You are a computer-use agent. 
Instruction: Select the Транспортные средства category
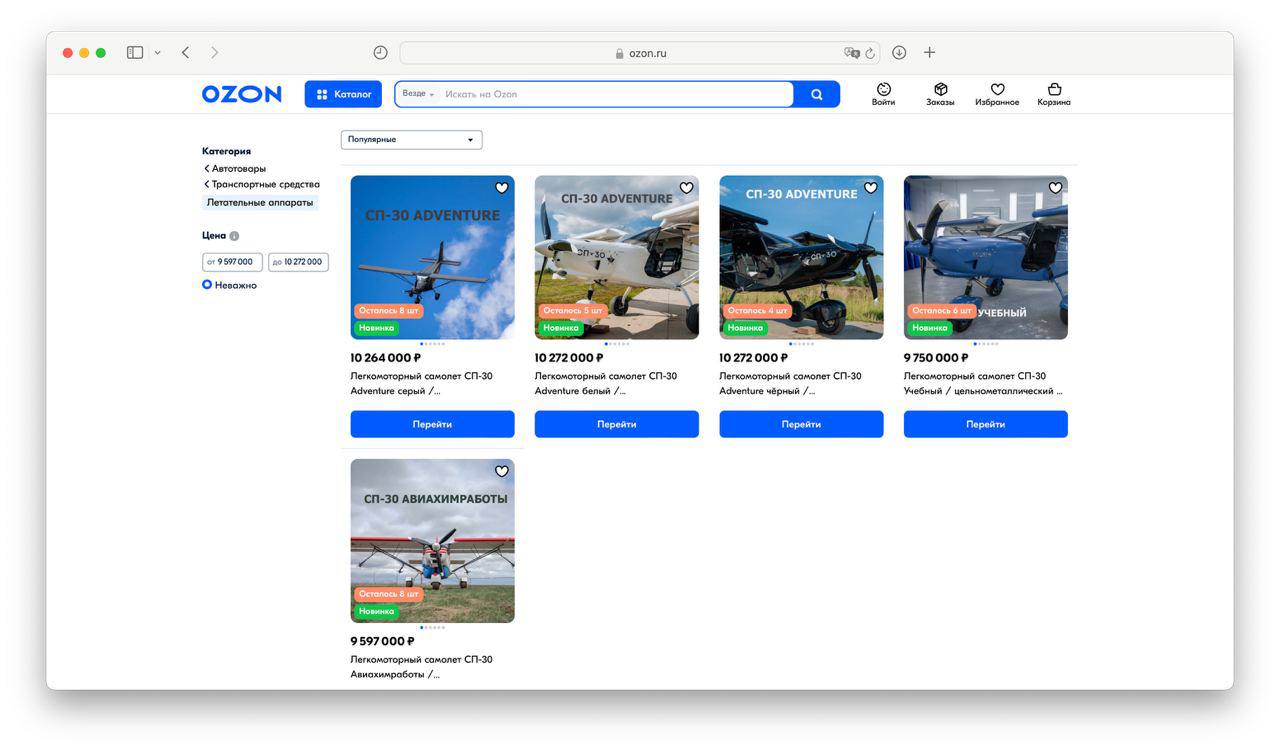(265, 185)
